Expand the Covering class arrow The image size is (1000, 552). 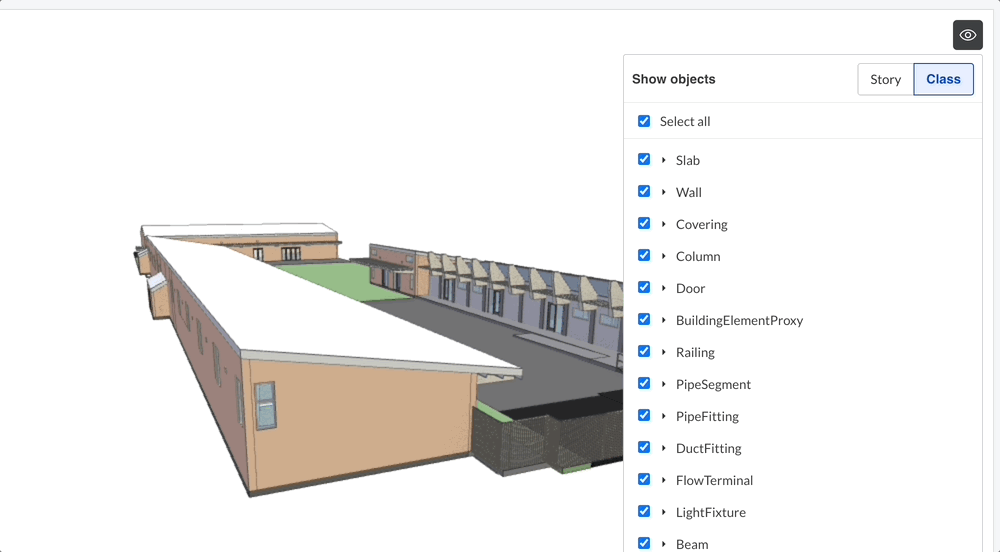(663, 224)
